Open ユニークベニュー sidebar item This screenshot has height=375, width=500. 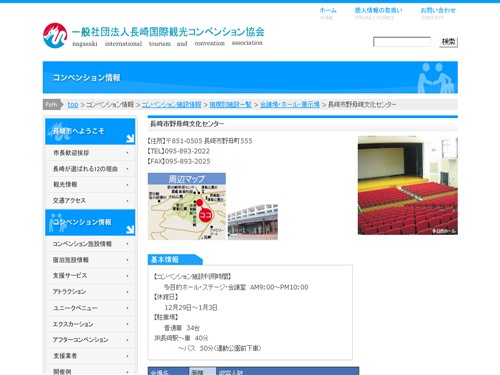point(90,308)
